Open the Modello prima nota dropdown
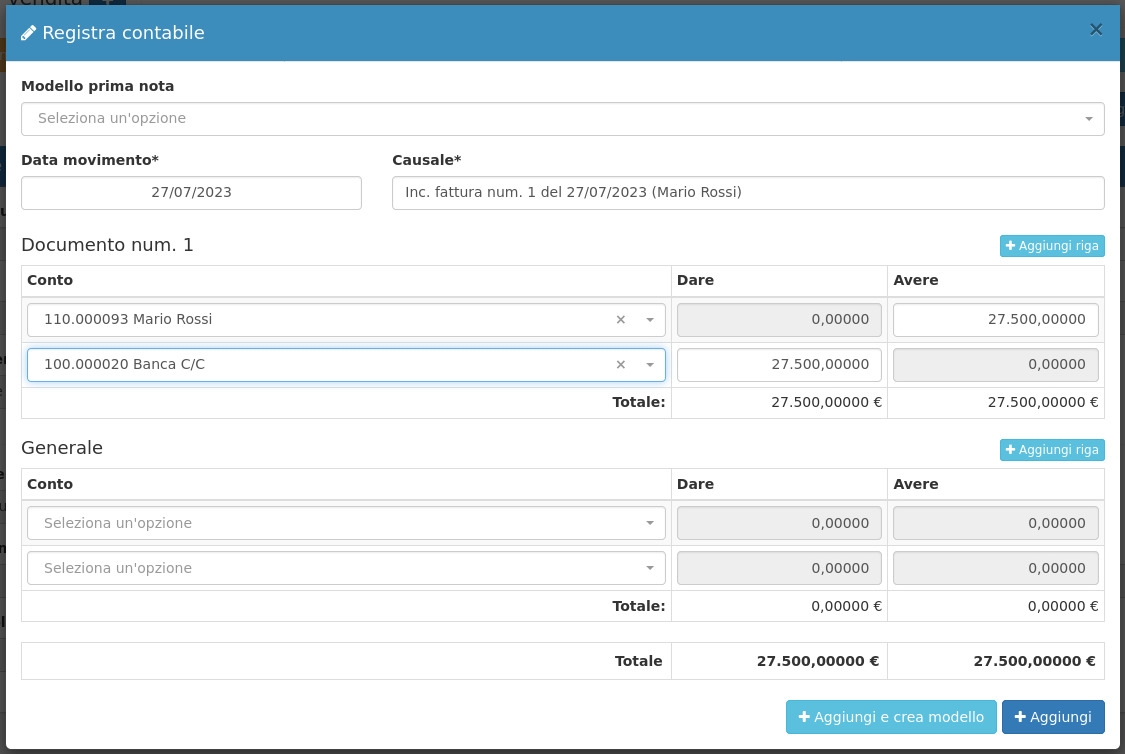The width and height of the screenshot is (1125, 754). 562,119
